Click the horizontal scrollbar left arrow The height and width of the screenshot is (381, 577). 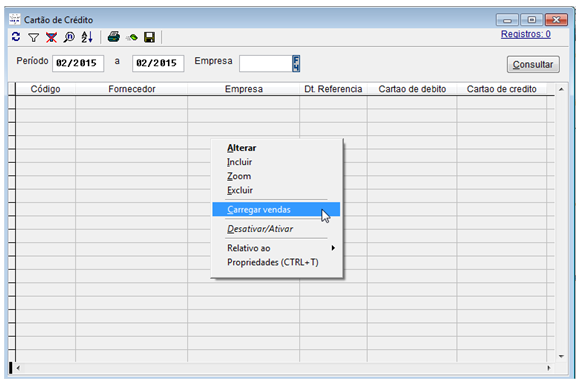point(18,368)
